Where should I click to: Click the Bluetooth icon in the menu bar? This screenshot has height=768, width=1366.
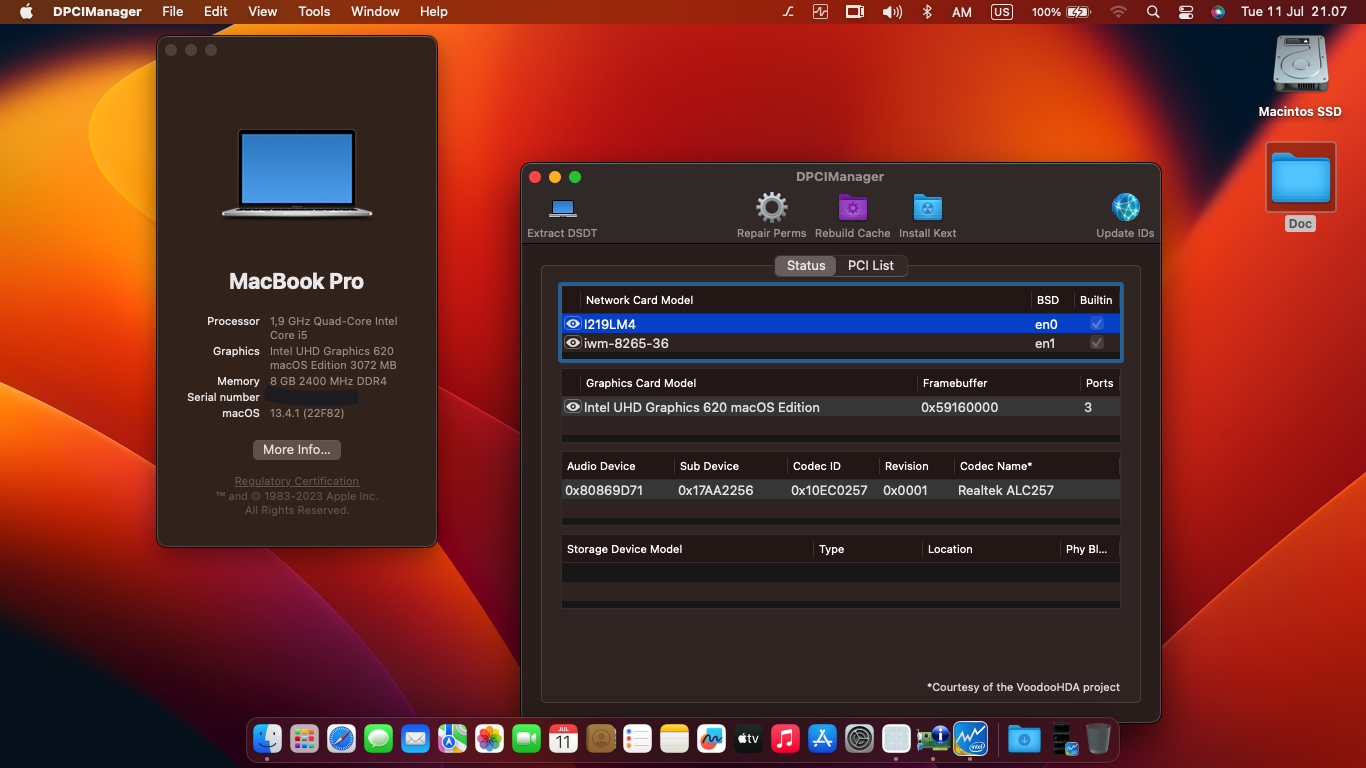click(927, 12)
